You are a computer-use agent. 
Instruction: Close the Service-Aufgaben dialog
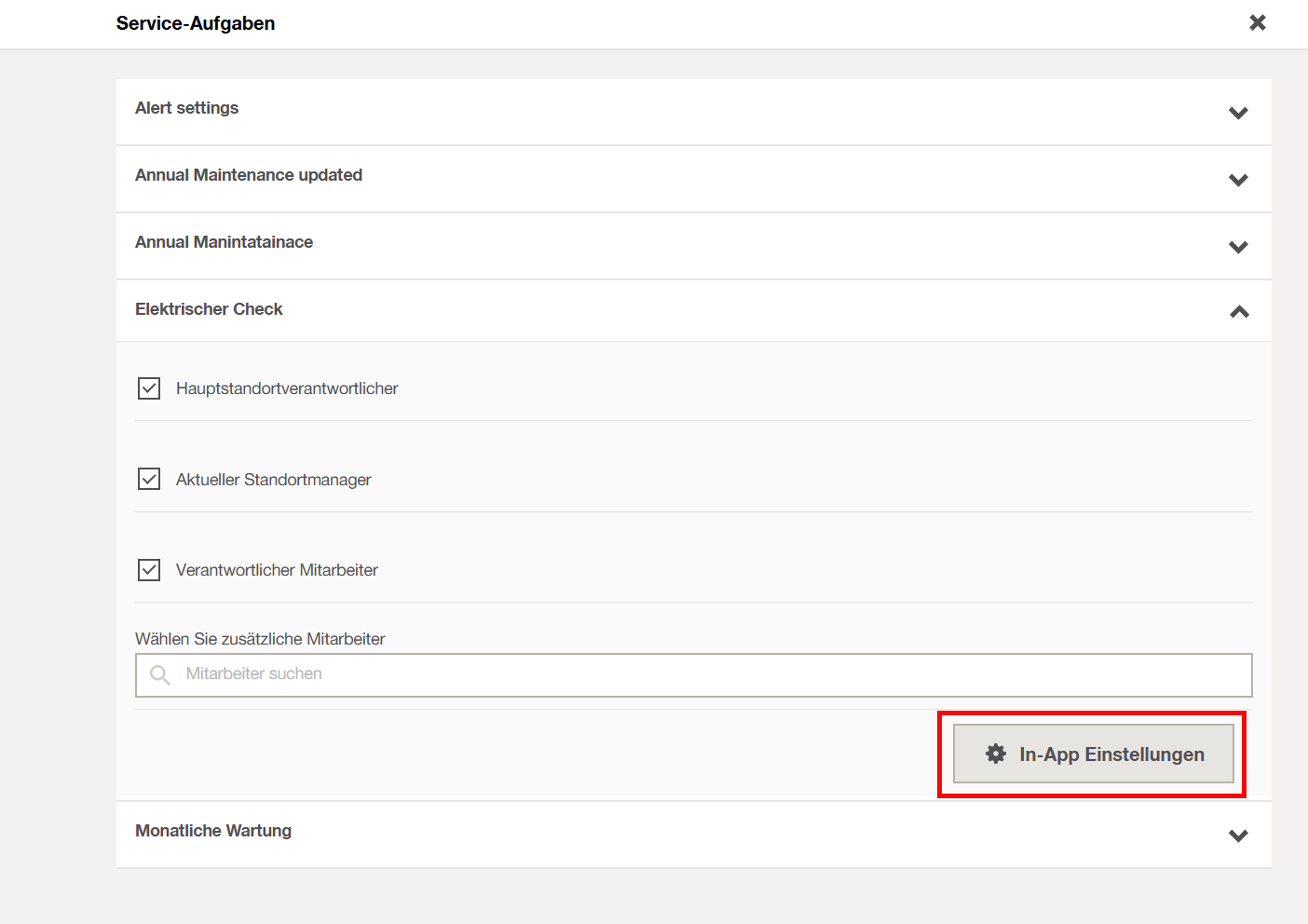click(x=1257, y=22)
